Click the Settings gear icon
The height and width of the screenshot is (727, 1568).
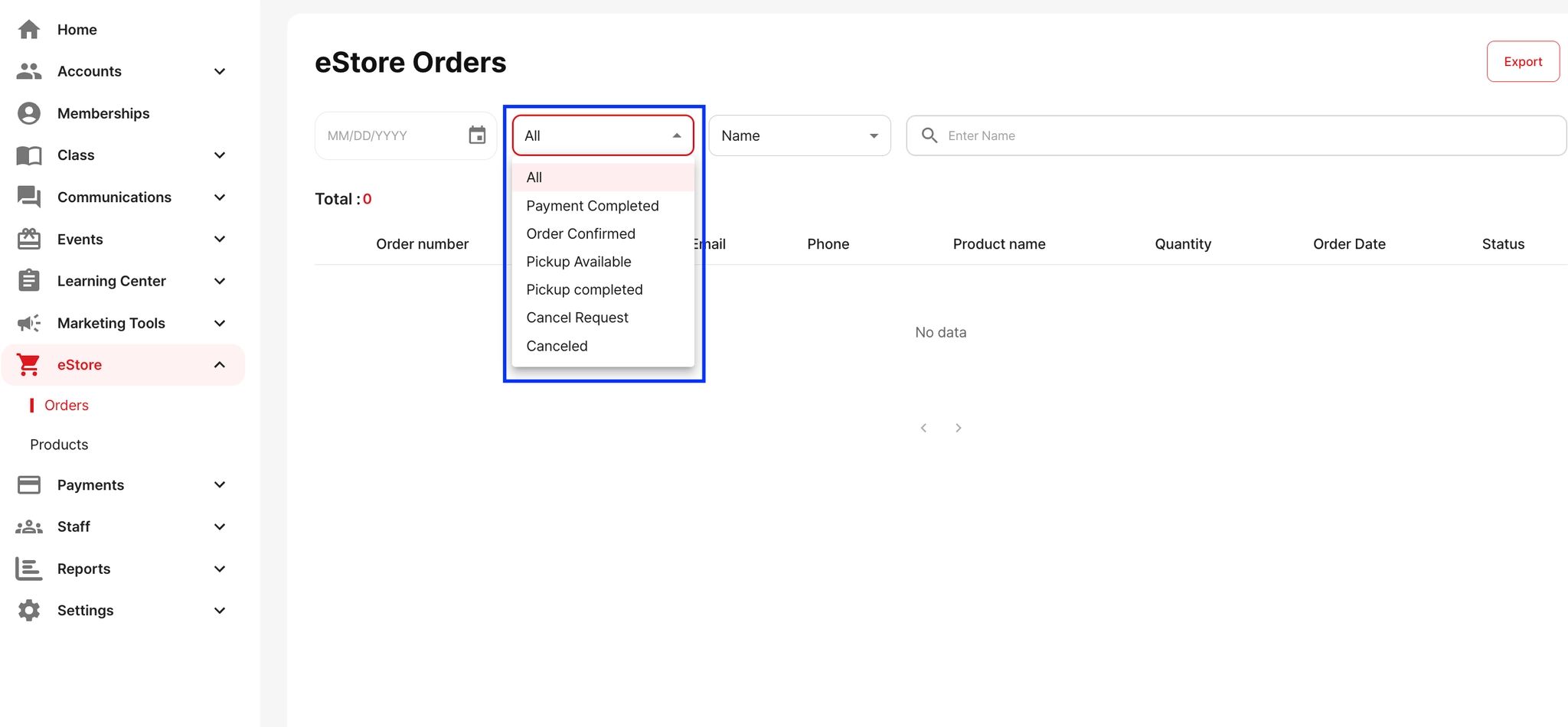tap(29, 611)
